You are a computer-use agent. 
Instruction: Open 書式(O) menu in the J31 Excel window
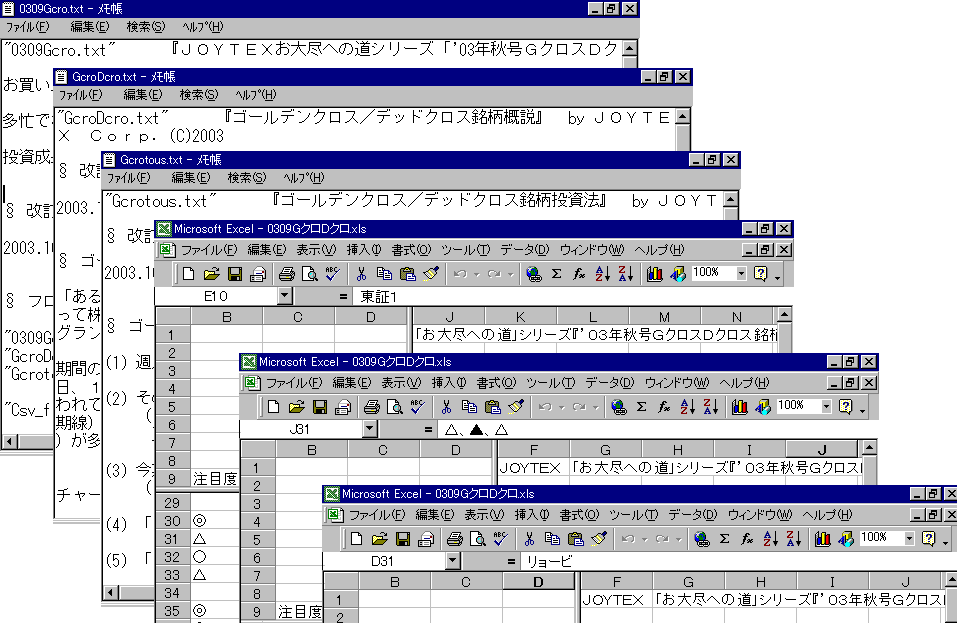(x=496, y=383)
